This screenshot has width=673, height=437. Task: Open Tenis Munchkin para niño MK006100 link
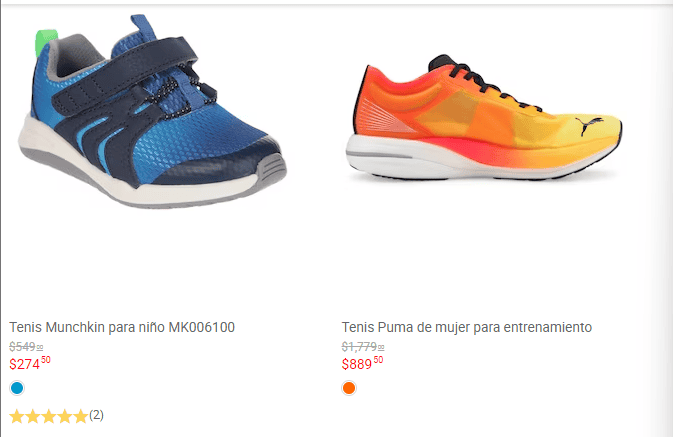pyautogui.click(x=122, y=327)
